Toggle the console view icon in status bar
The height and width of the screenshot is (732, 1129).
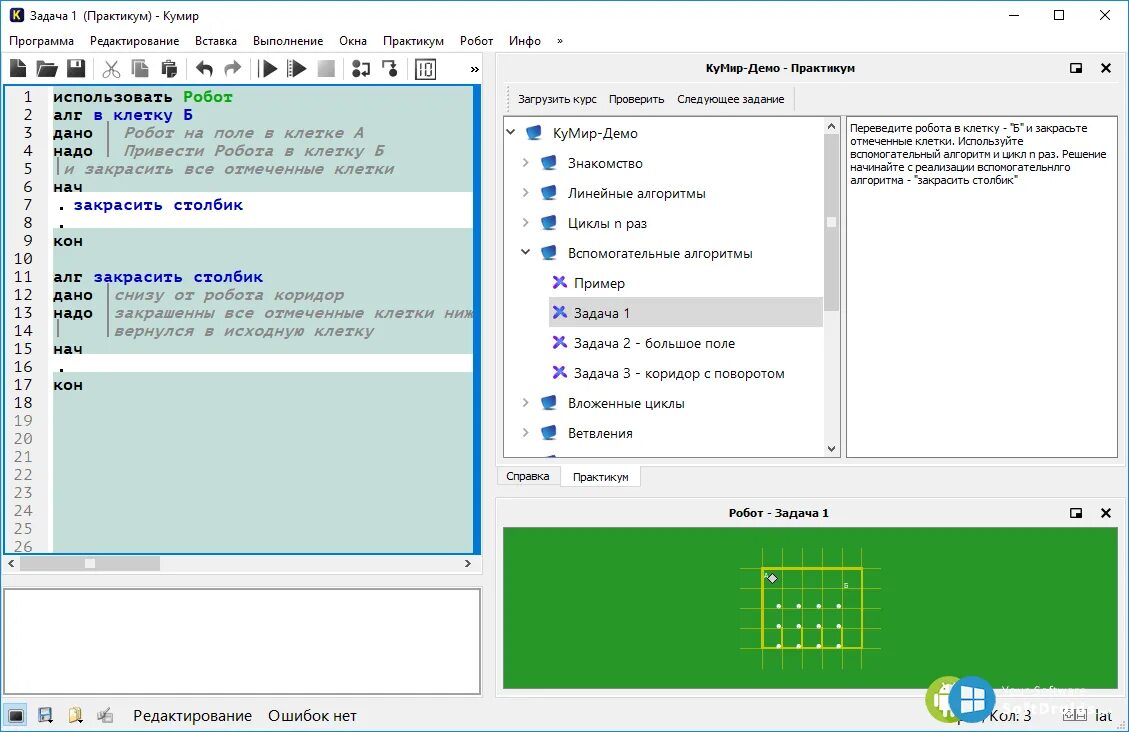tap(16, 715)
